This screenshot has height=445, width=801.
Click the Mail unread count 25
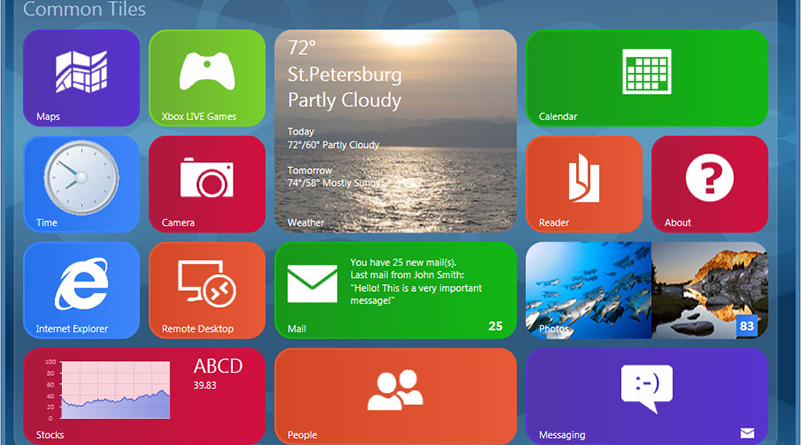(495, 326)
